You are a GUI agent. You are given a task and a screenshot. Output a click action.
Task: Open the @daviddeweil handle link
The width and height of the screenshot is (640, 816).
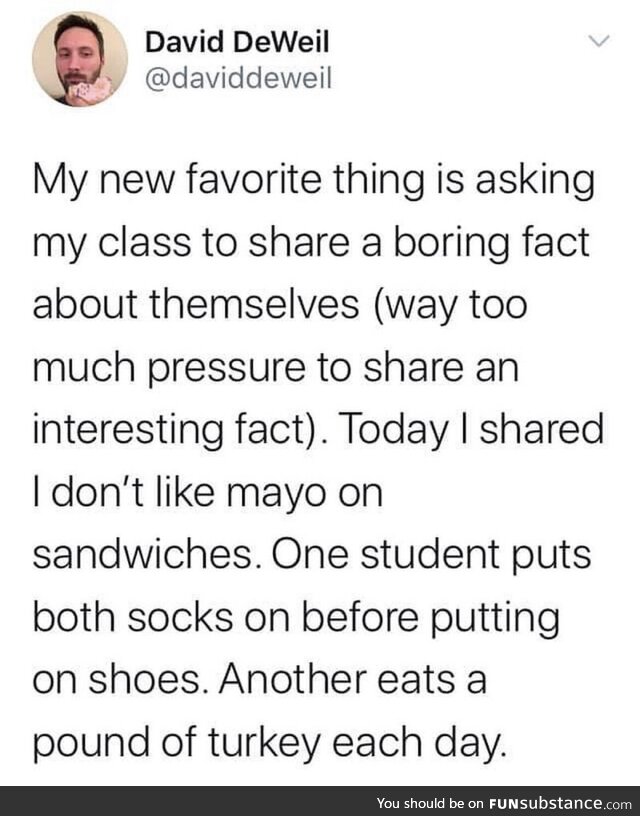click(238, 79)
